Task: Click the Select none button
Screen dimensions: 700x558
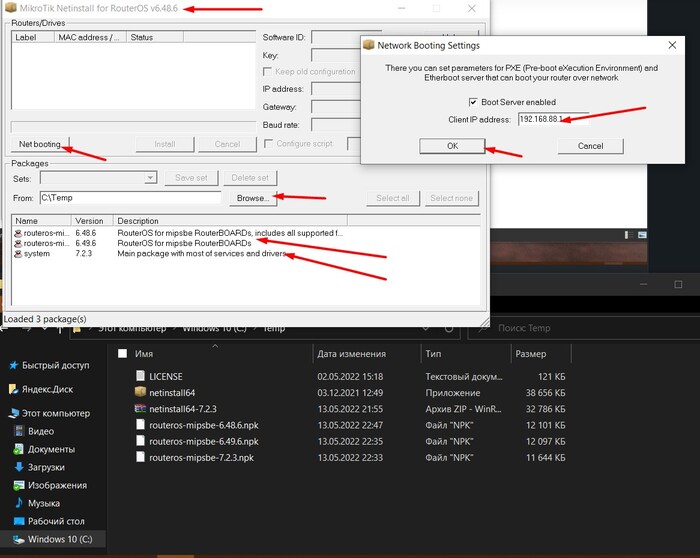Action: (x=451, y=198)
